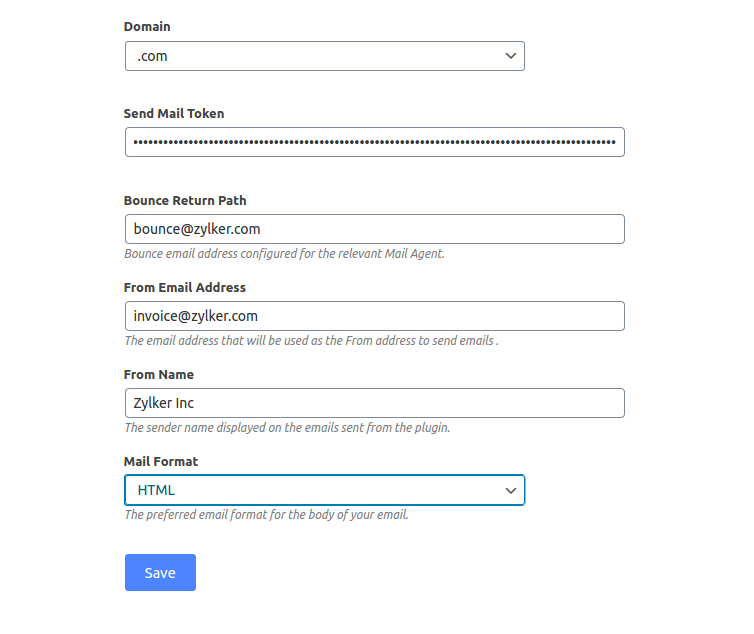Select the From Email Address input
Screen dimensions: 754x634
point(374,316)
